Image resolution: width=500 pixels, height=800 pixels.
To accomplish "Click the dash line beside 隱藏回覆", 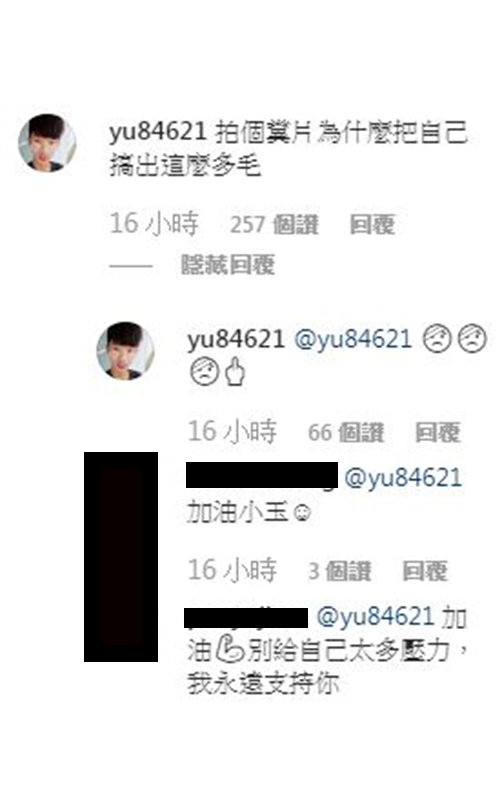I will [x=131, y=266].
